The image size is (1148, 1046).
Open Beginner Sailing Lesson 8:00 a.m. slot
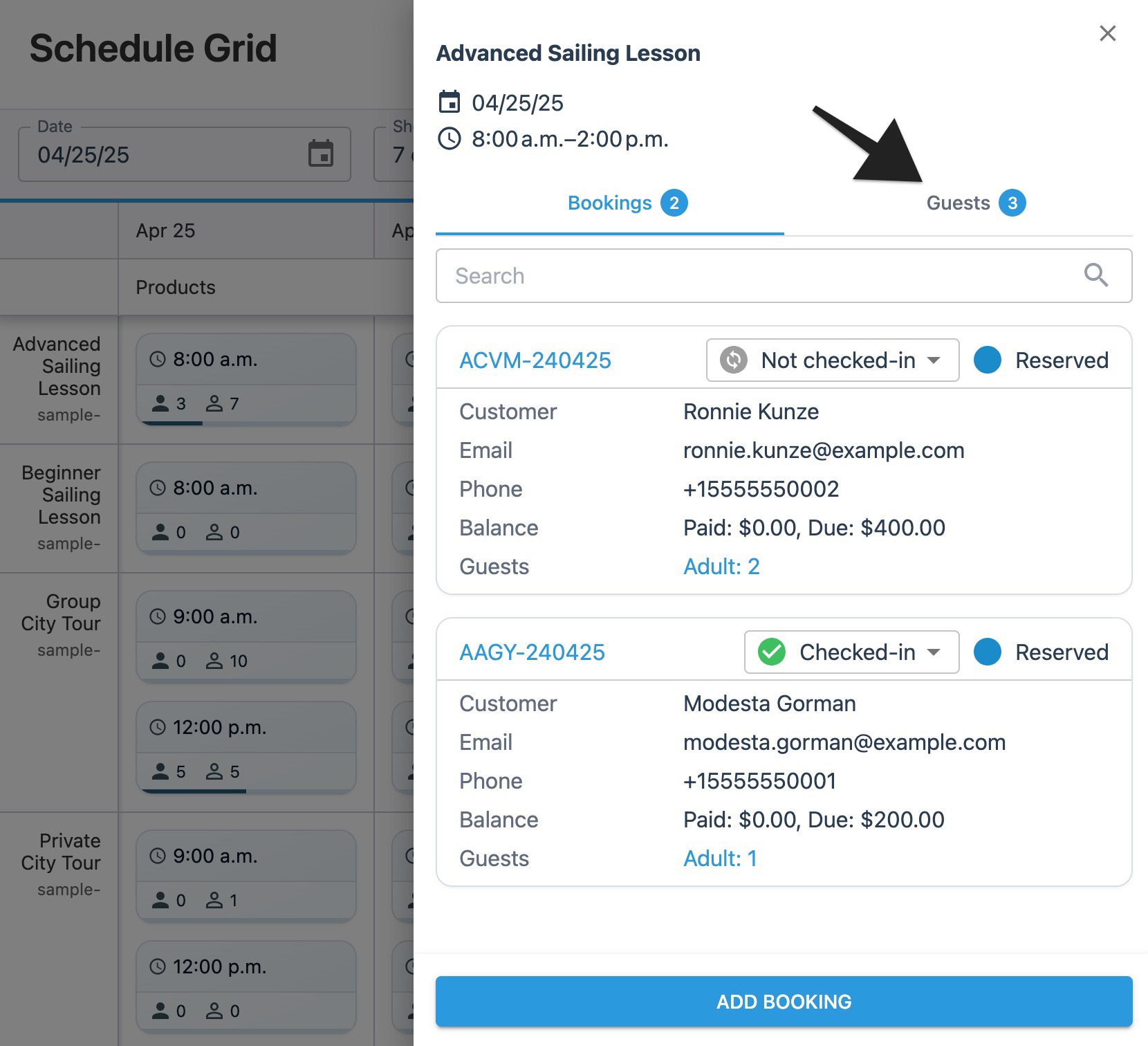click(246, 508)
